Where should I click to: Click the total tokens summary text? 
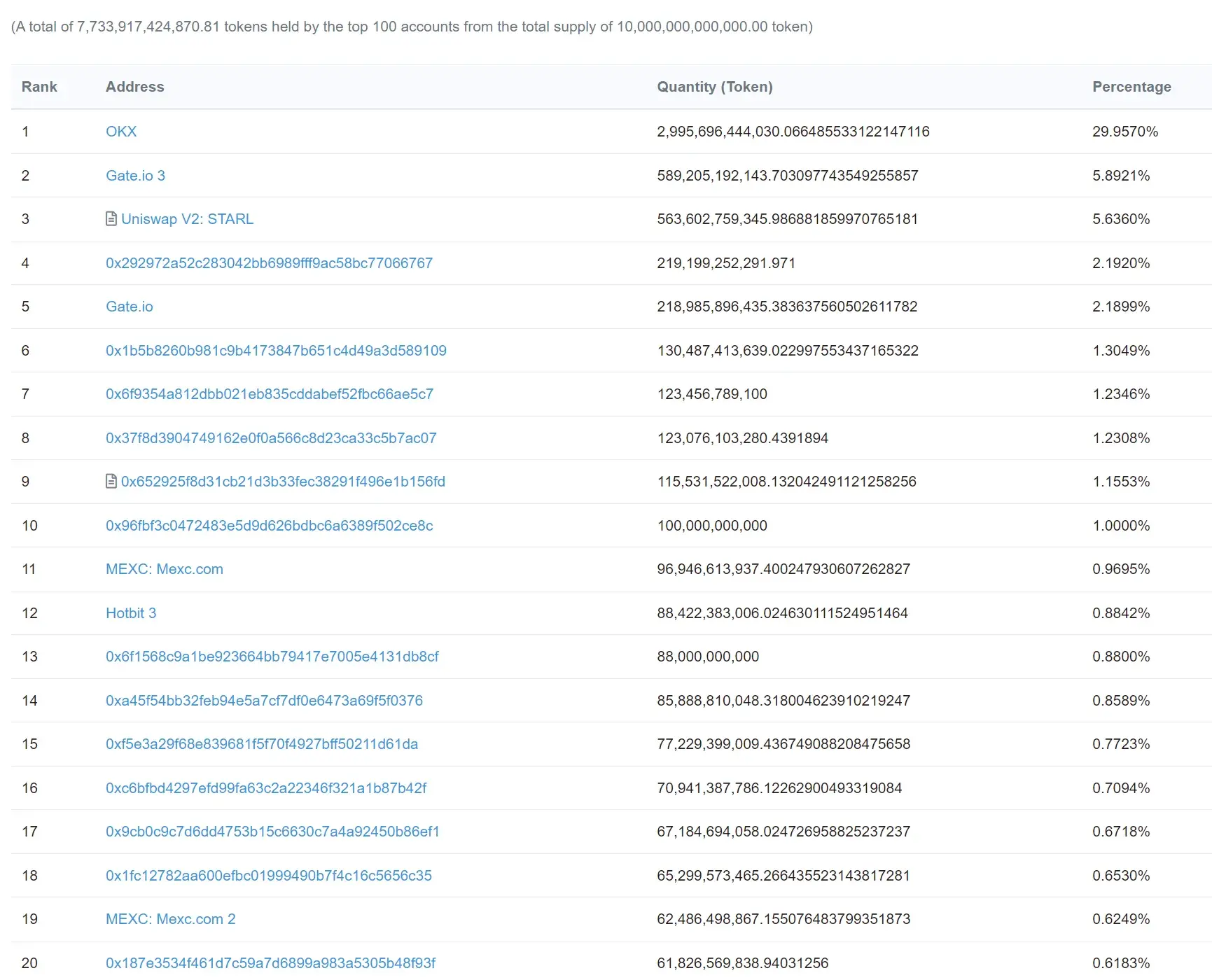click(412, 27)
